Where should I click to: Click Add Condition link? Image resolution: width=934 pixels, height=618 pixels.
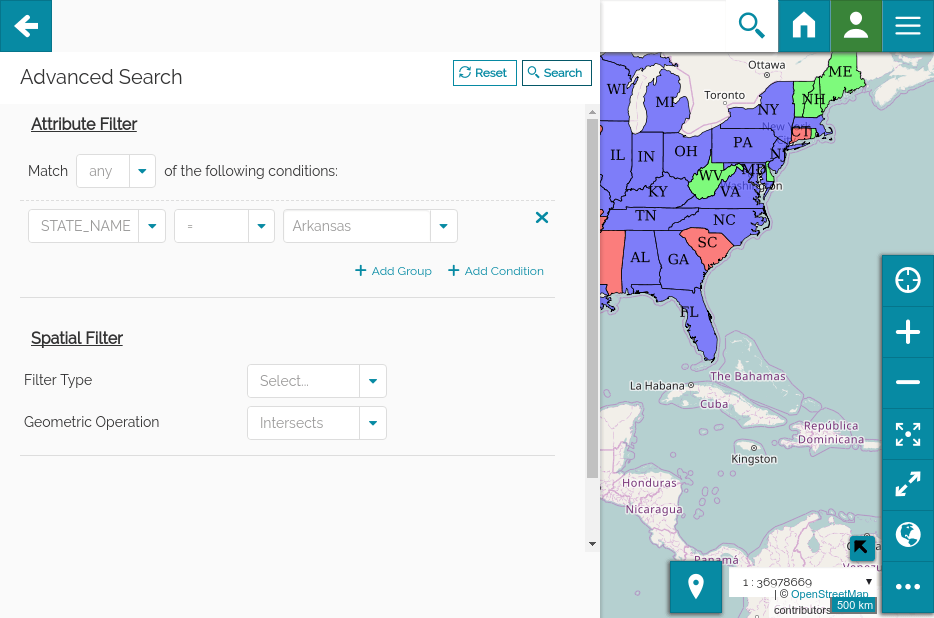coord(496,271)
